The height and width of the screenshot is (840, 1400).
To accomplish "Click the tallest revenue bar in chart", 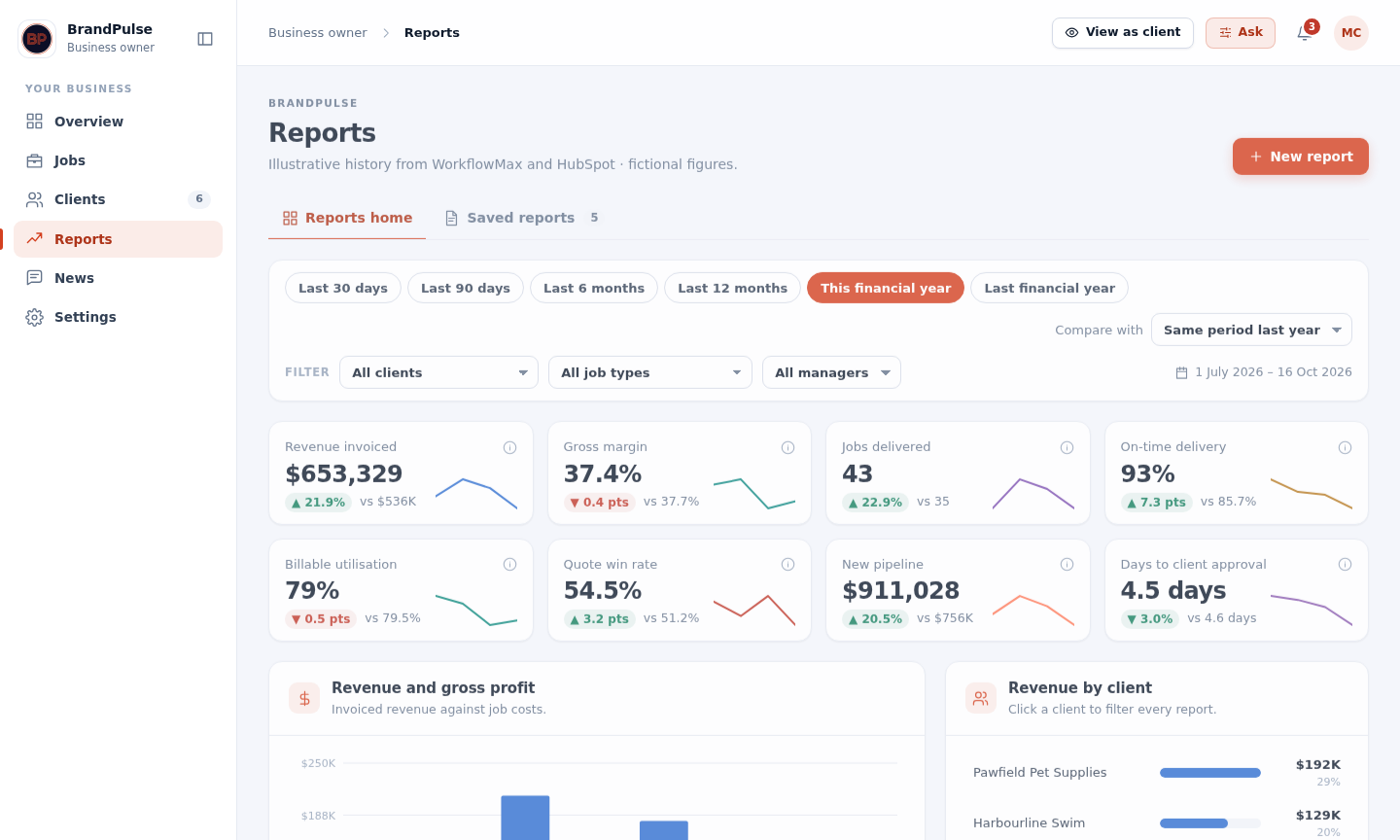I will (525, 818).
